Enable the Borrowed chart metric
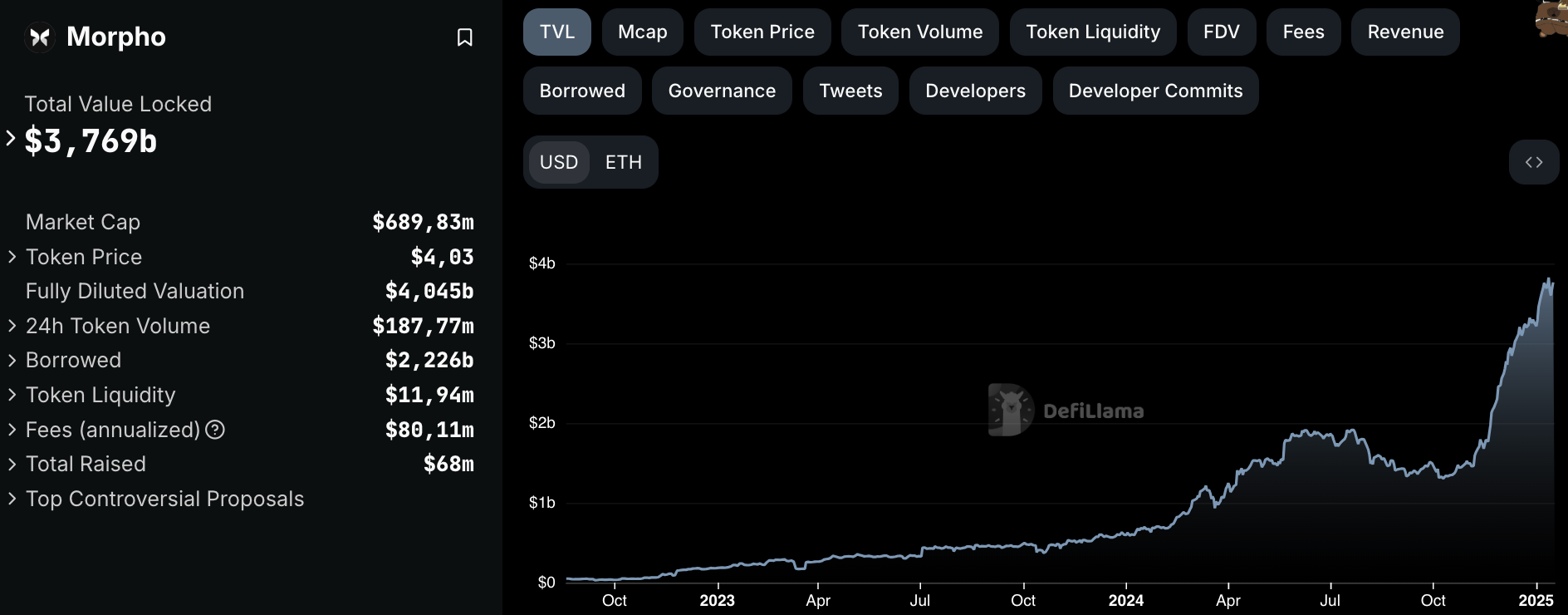This screenshot has width=1568, height=615. [x=582, y=91]
